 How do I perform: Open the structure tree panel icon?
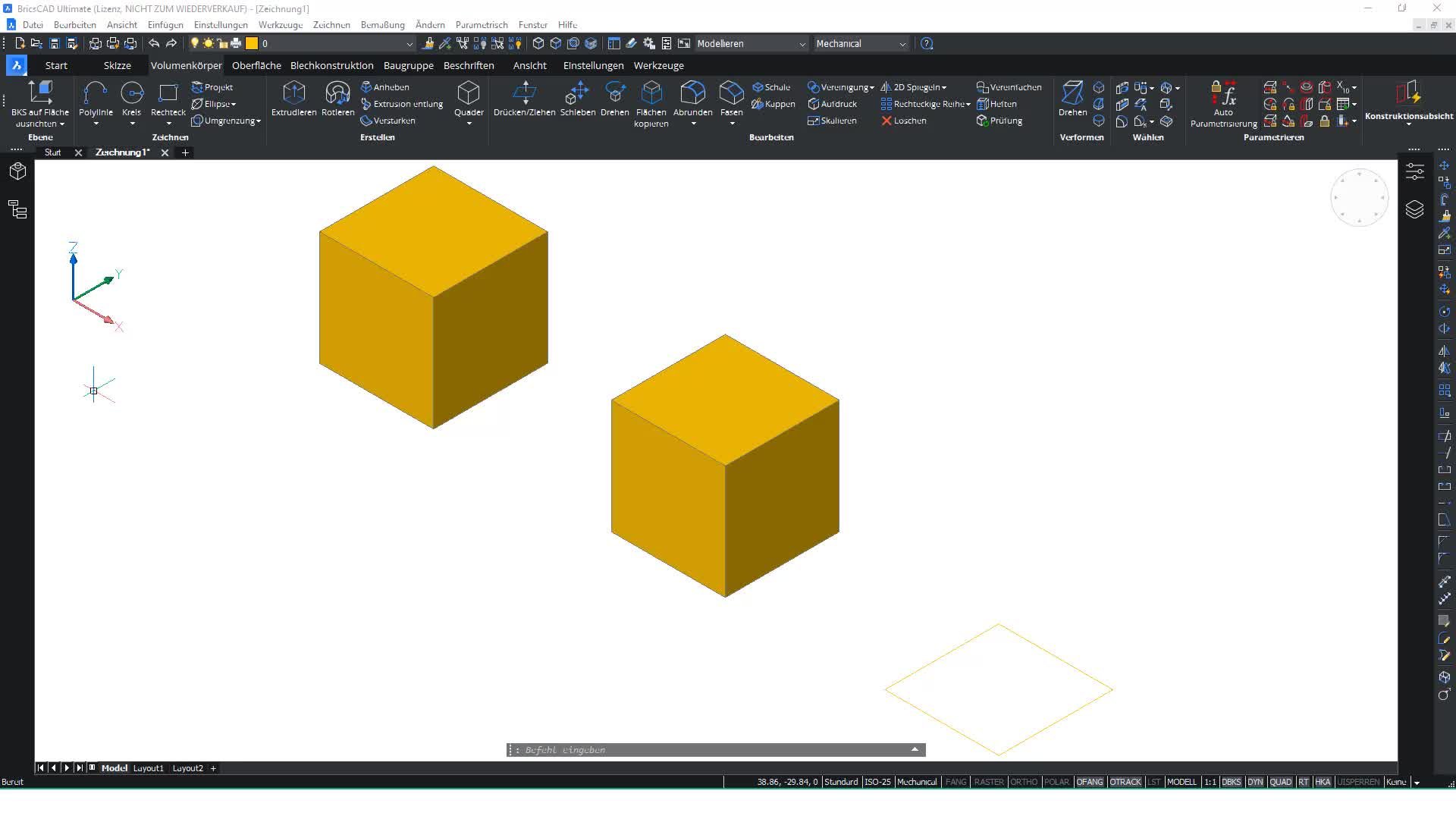[x=17, y=209]
